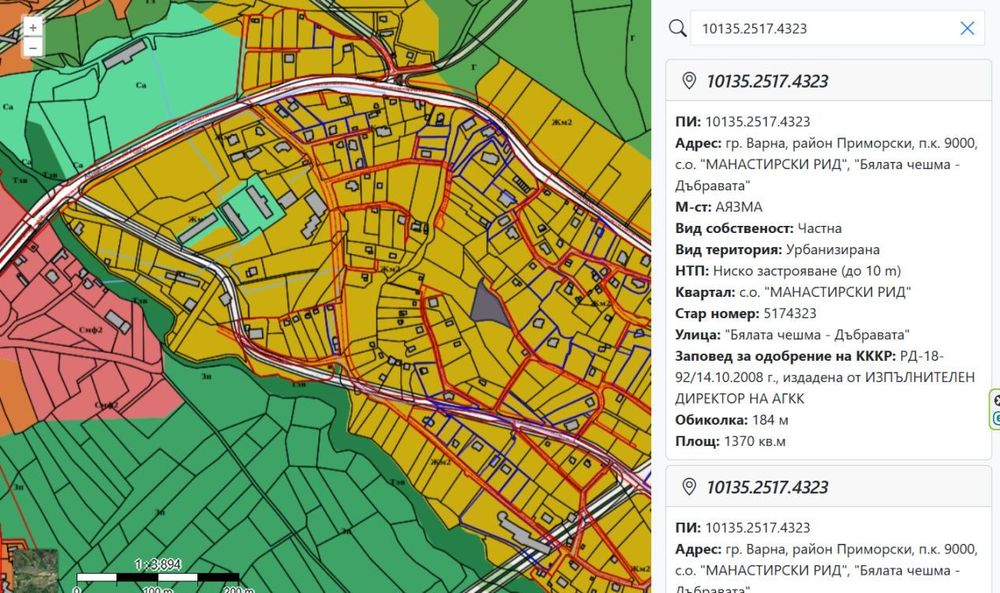Select 'Стар номер: 5174323' text
This screenshot has width=1000, height=593.
(746, 313)
